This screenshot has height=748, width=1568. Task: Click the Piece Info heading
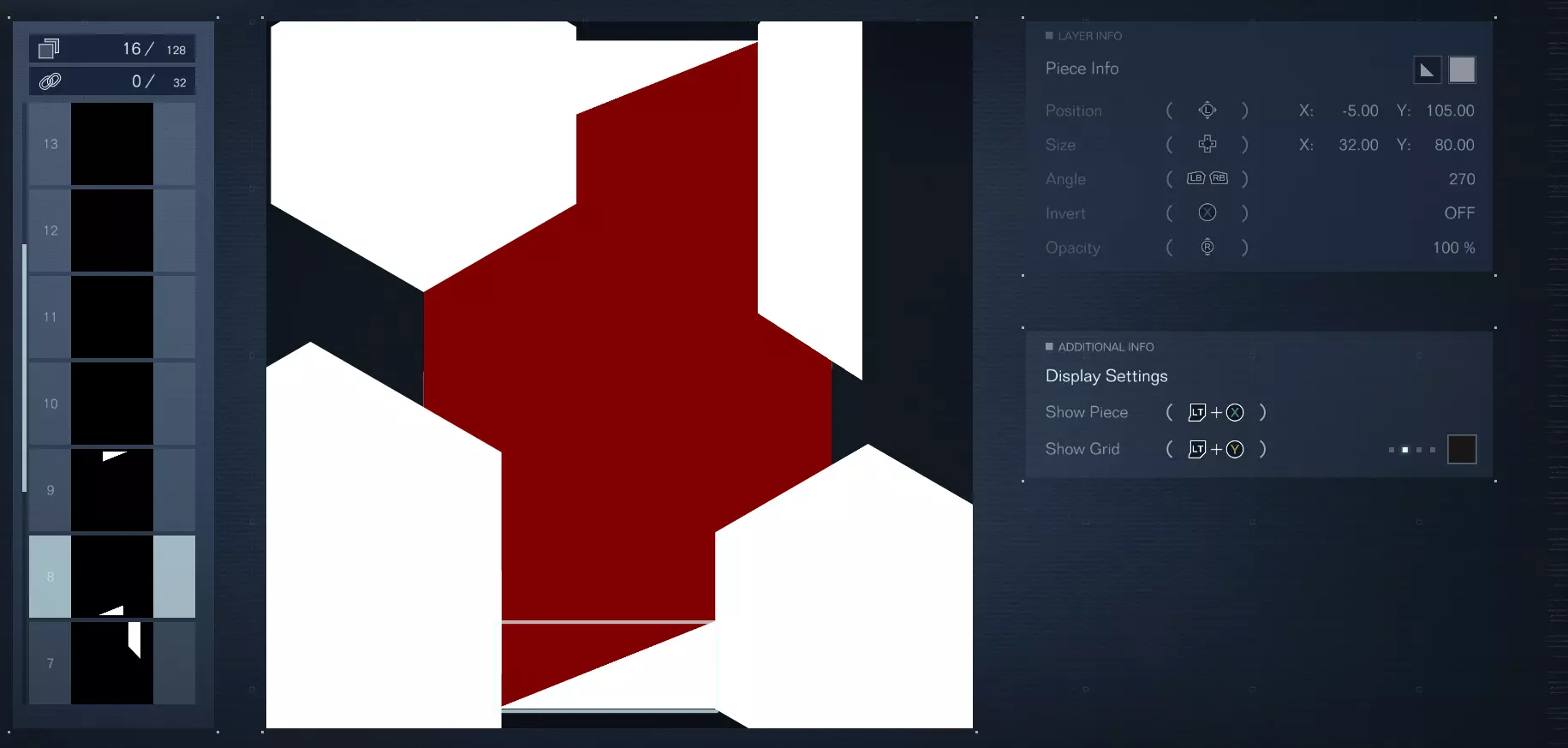pyautogui.click(x=1082, y=69)
